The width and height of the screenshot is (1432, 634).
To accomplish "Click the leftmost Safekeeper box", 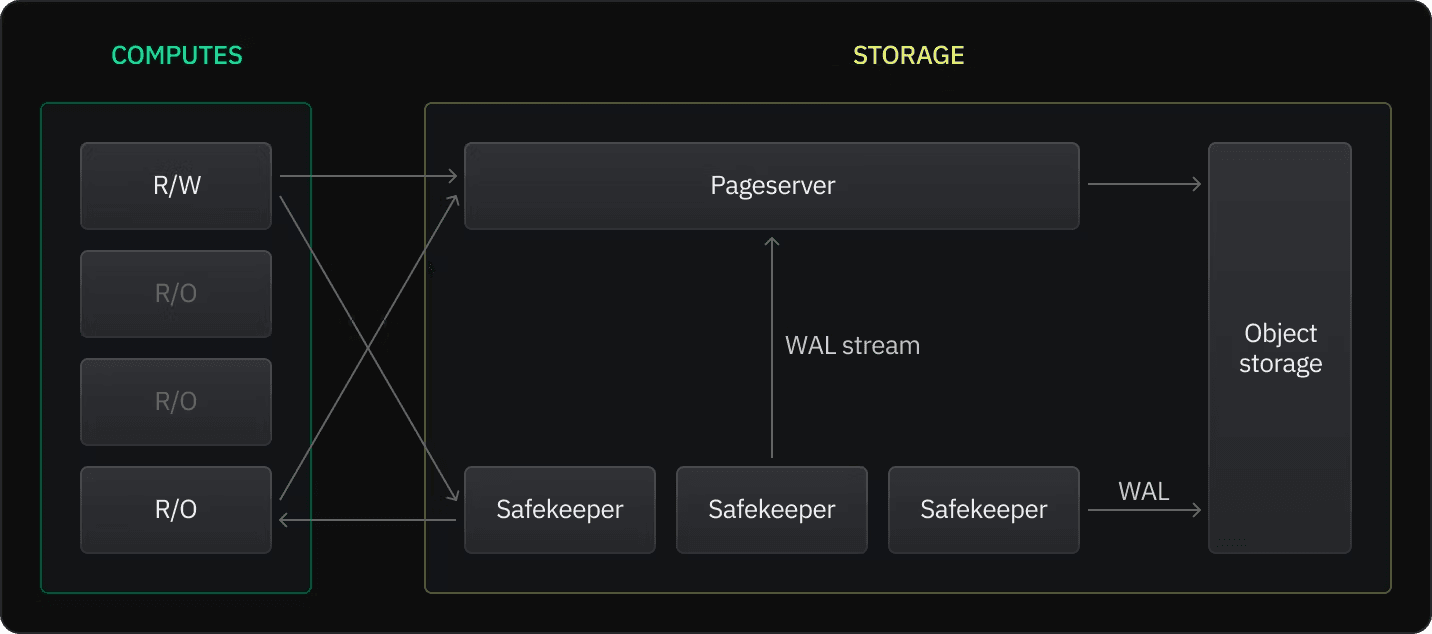I will pos(560,510).
